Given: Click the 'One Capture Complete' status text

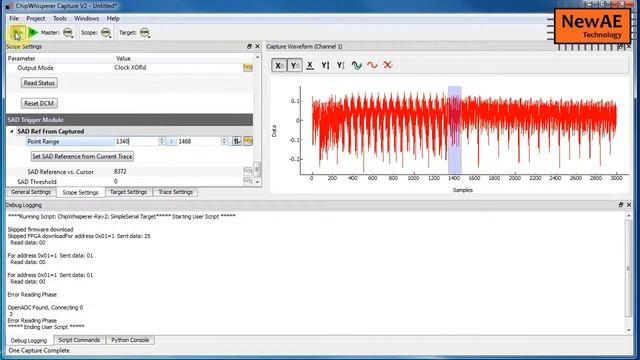Looking at the screenshot, I should pyautogui.click(x=39, y=351).
